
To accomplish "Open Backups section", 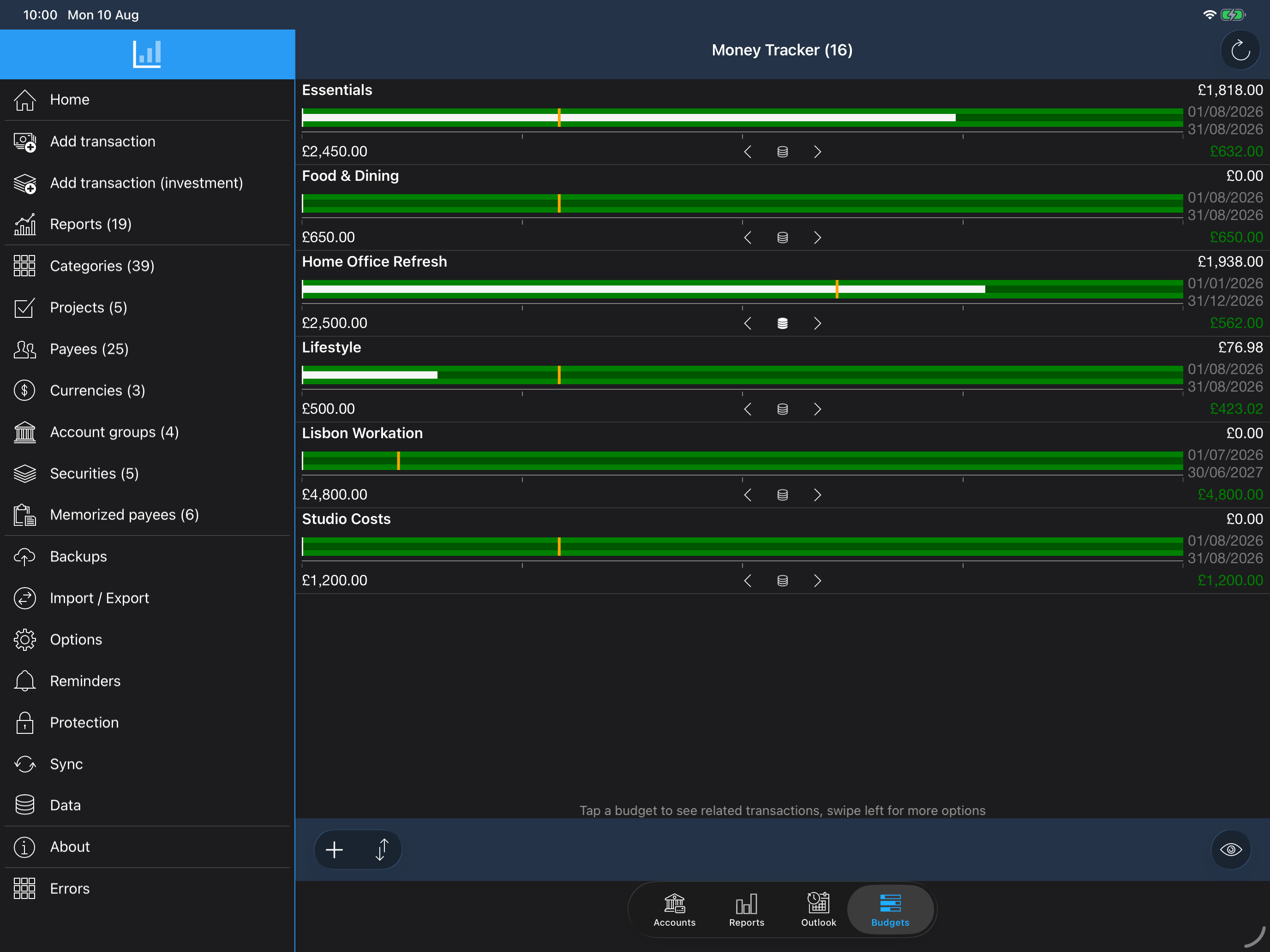I will 147,556.
